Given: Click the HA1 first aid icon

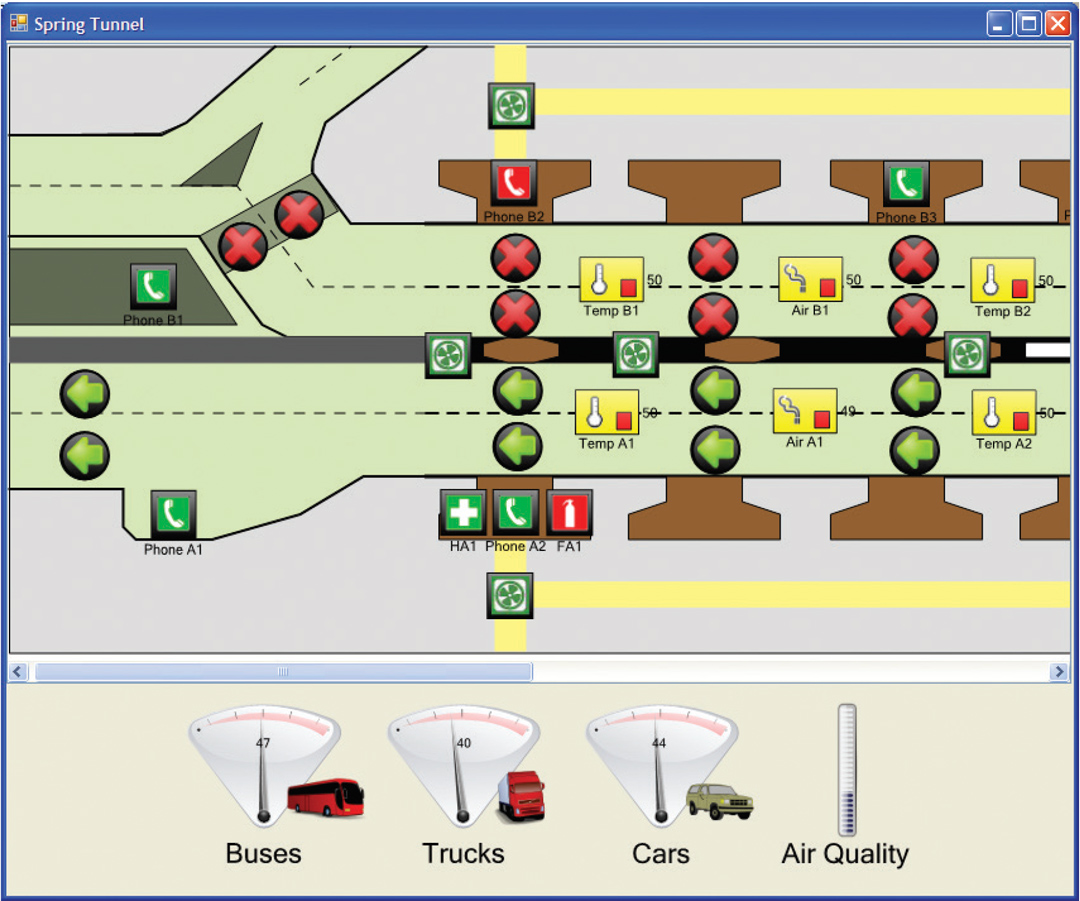Looking at the screenshot, I should (x=465, y=514).
